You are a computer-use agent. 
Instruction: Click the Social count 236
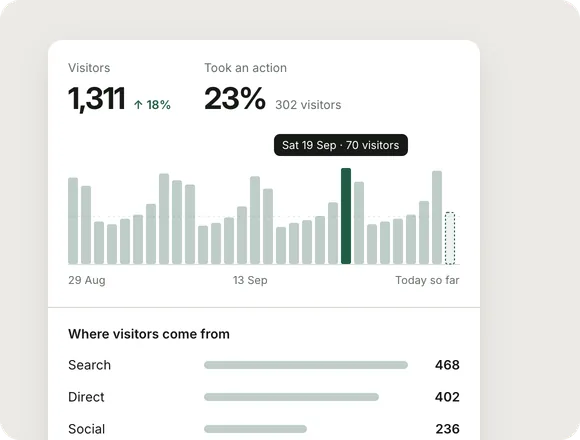coord(448,429)
